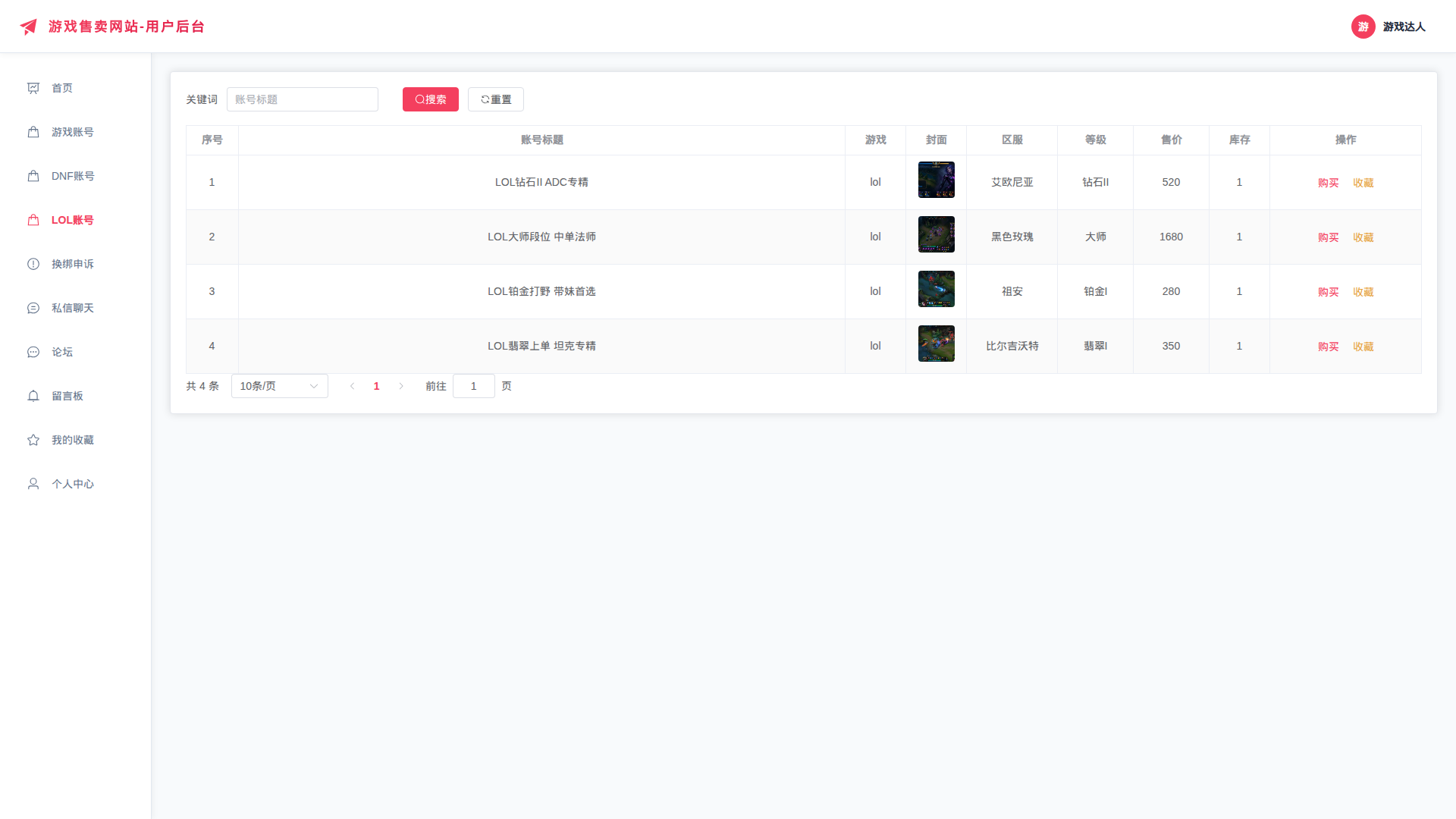
Task: Buy LOL铂金打野 带妹首选 account
Action: (x=1328, y=292)
